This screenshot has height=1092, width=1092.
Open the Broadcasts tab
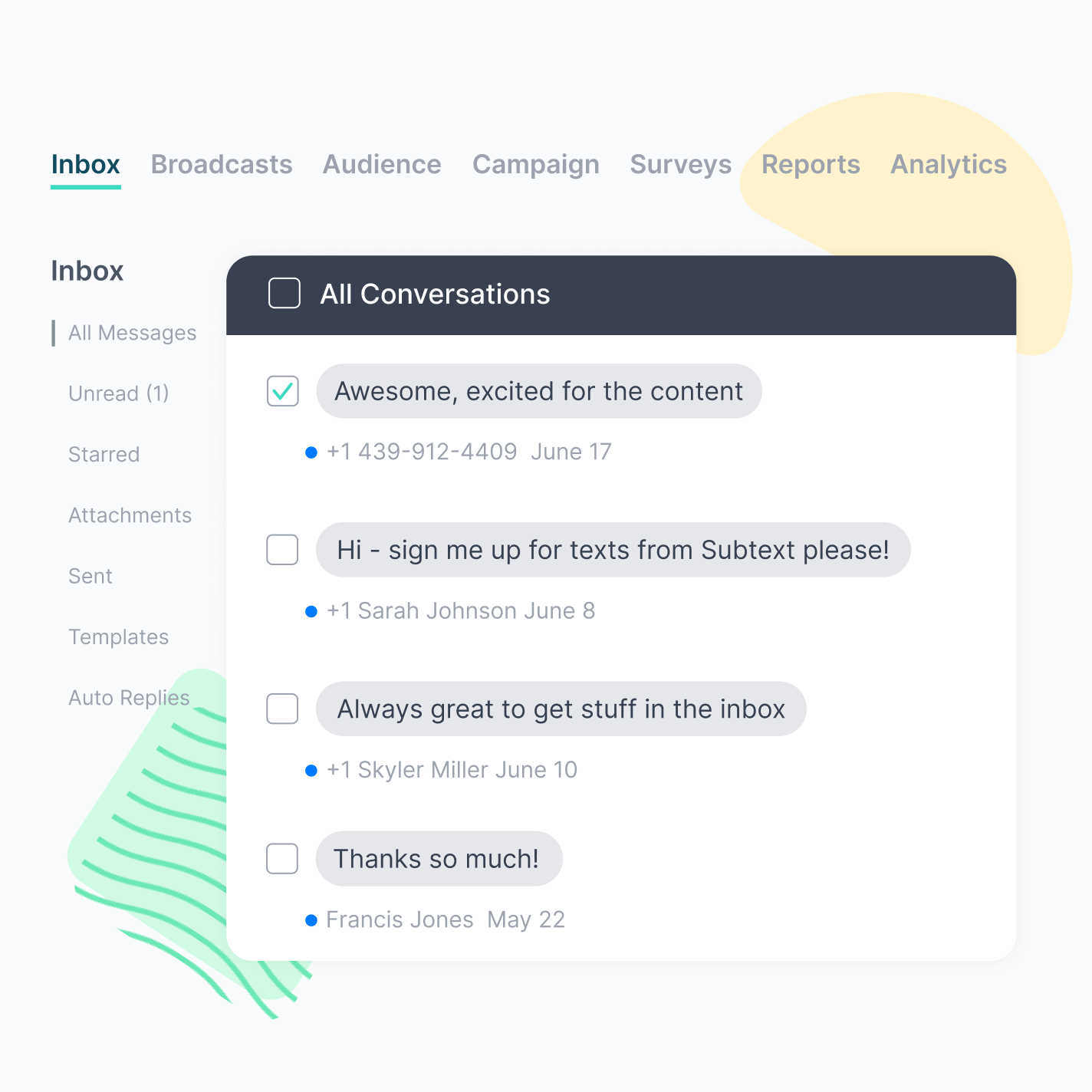pos(222,164)
